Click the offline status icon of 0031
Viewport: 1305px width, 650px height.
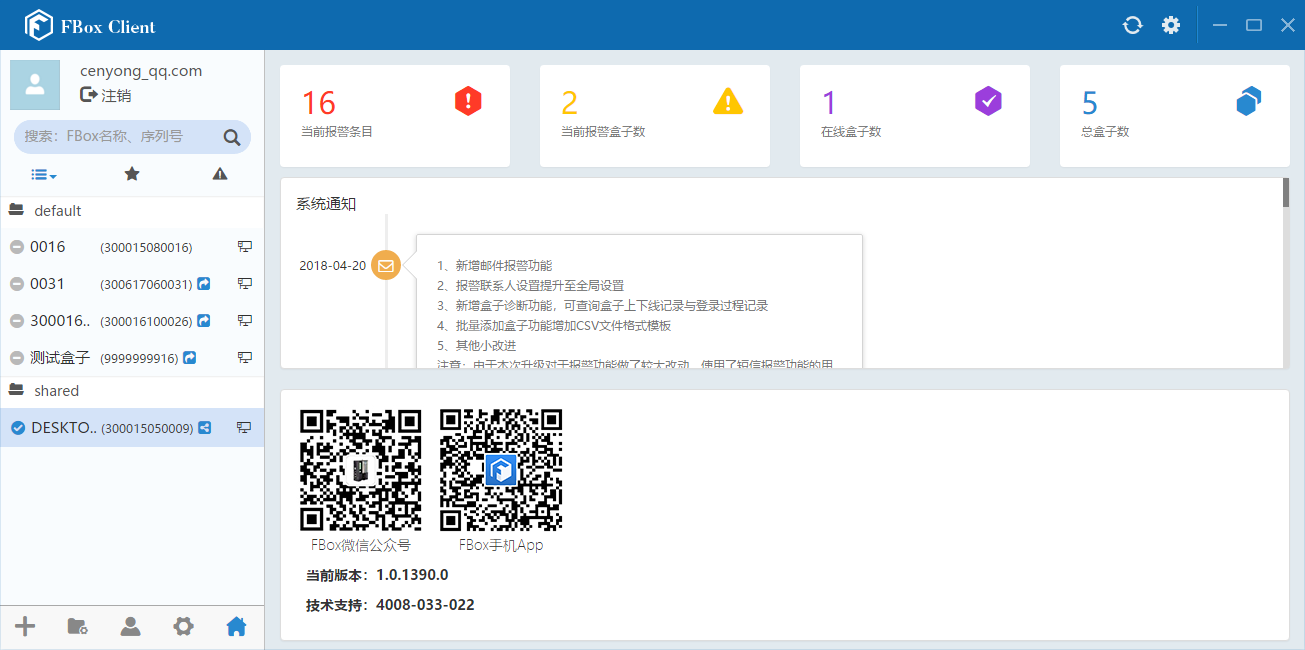click(17, 284)
